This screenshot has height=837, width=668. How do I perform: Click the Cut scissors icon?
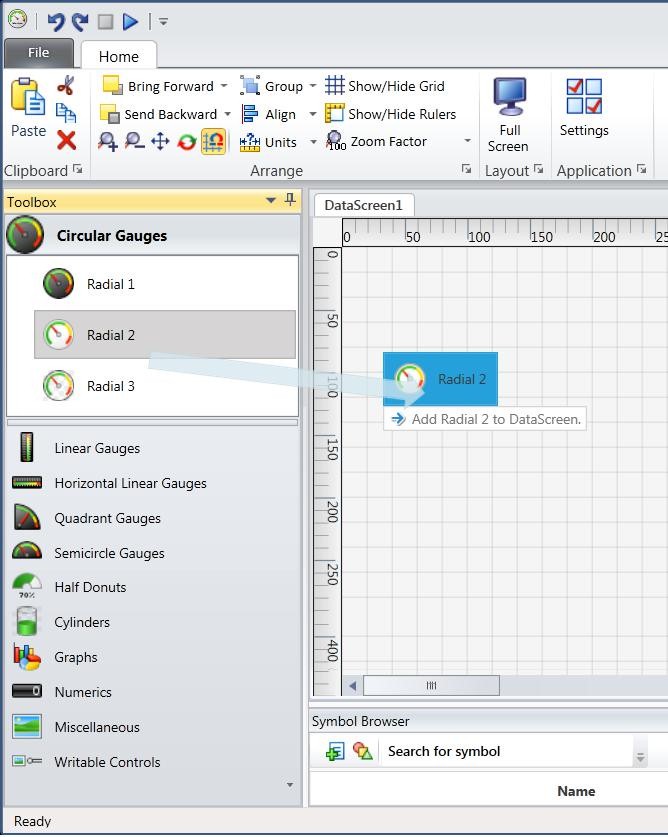66,85
